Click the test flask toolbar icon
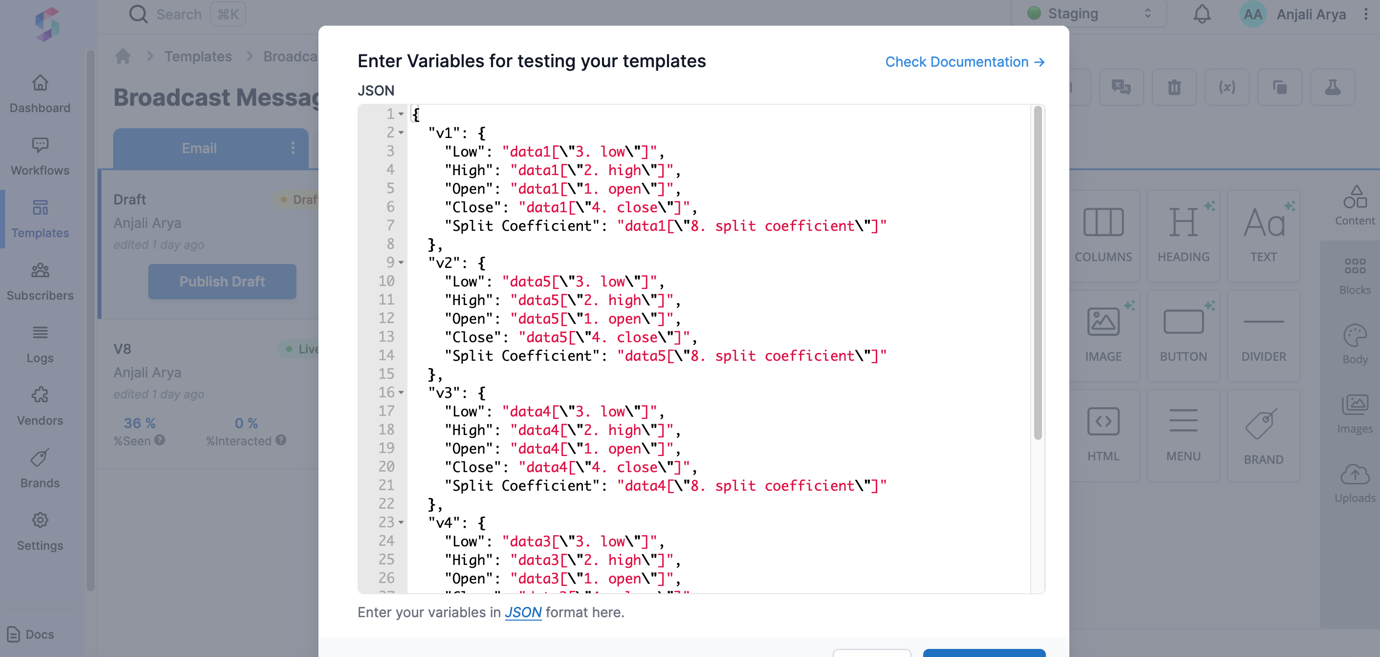The image size is (1380, 657). point(1333,88)
